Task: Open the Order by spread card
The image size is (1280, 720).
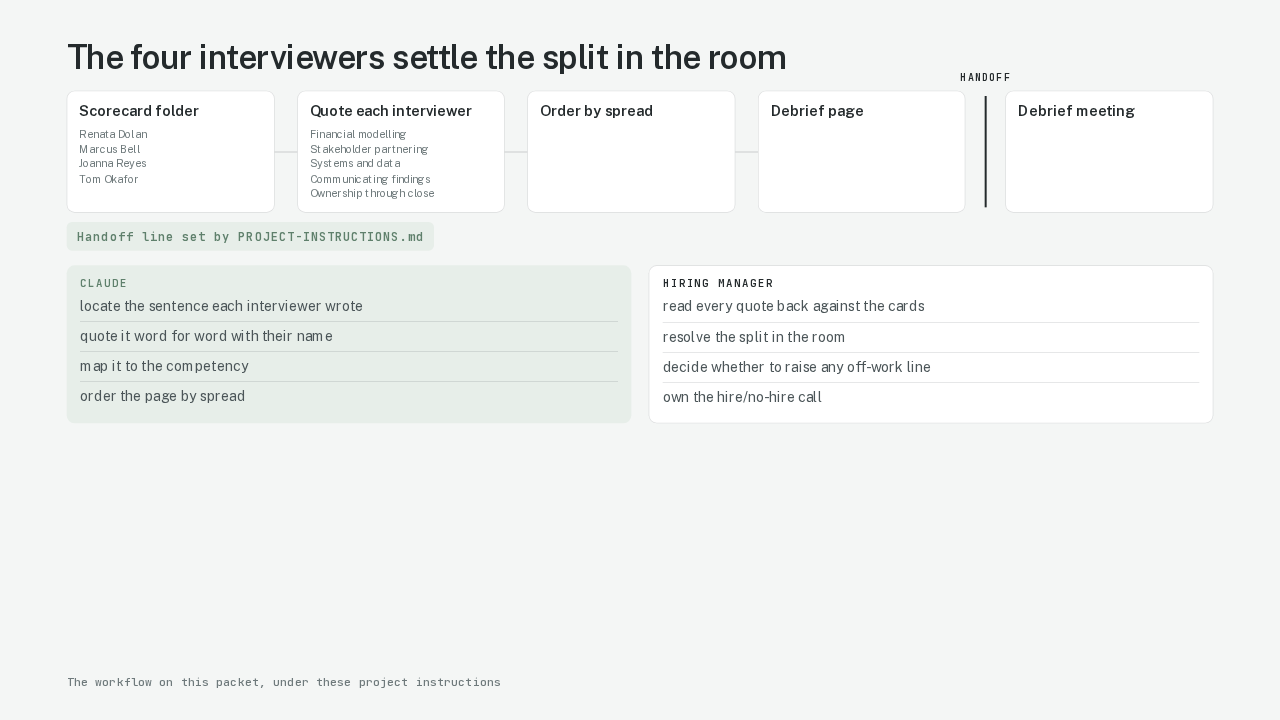Action: point(631,152)
